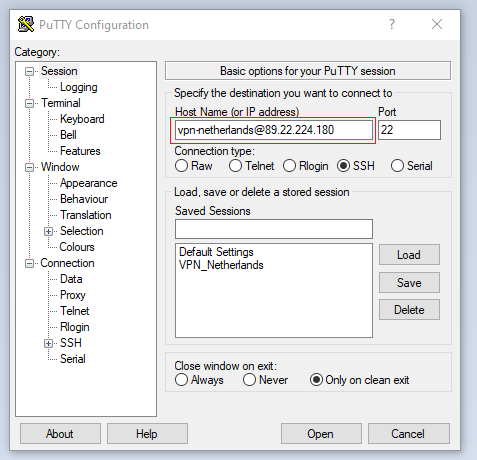Open the Data category

point(71,279)
